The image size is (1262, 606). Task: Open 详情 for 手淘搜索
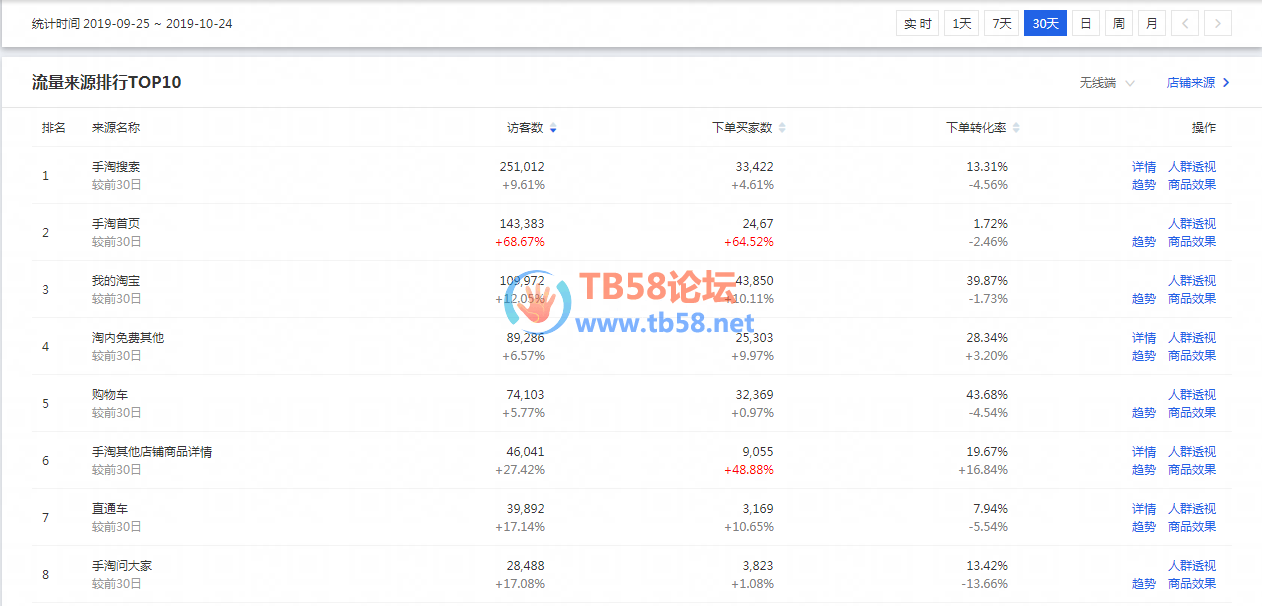coord(1144,167)
